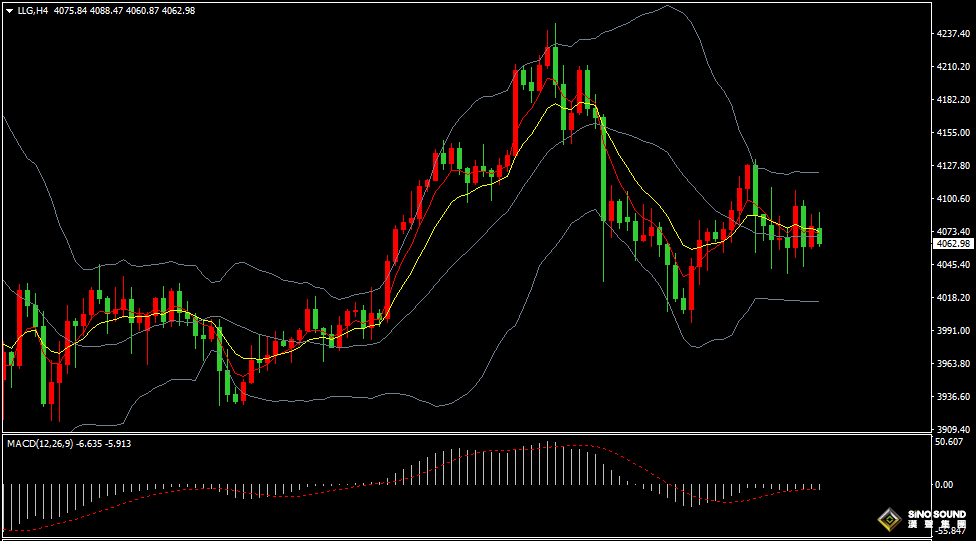The image size is (976, 541).
Task: Click the 4018.20 price axis label
Action: click(952, 298)
